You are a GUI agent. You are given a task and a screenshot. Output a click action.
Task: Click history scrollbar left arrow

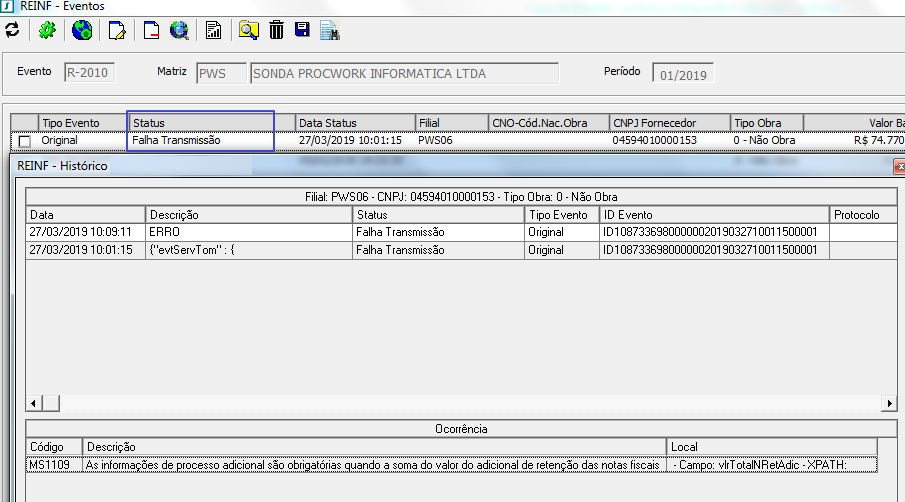click(33, 403)
